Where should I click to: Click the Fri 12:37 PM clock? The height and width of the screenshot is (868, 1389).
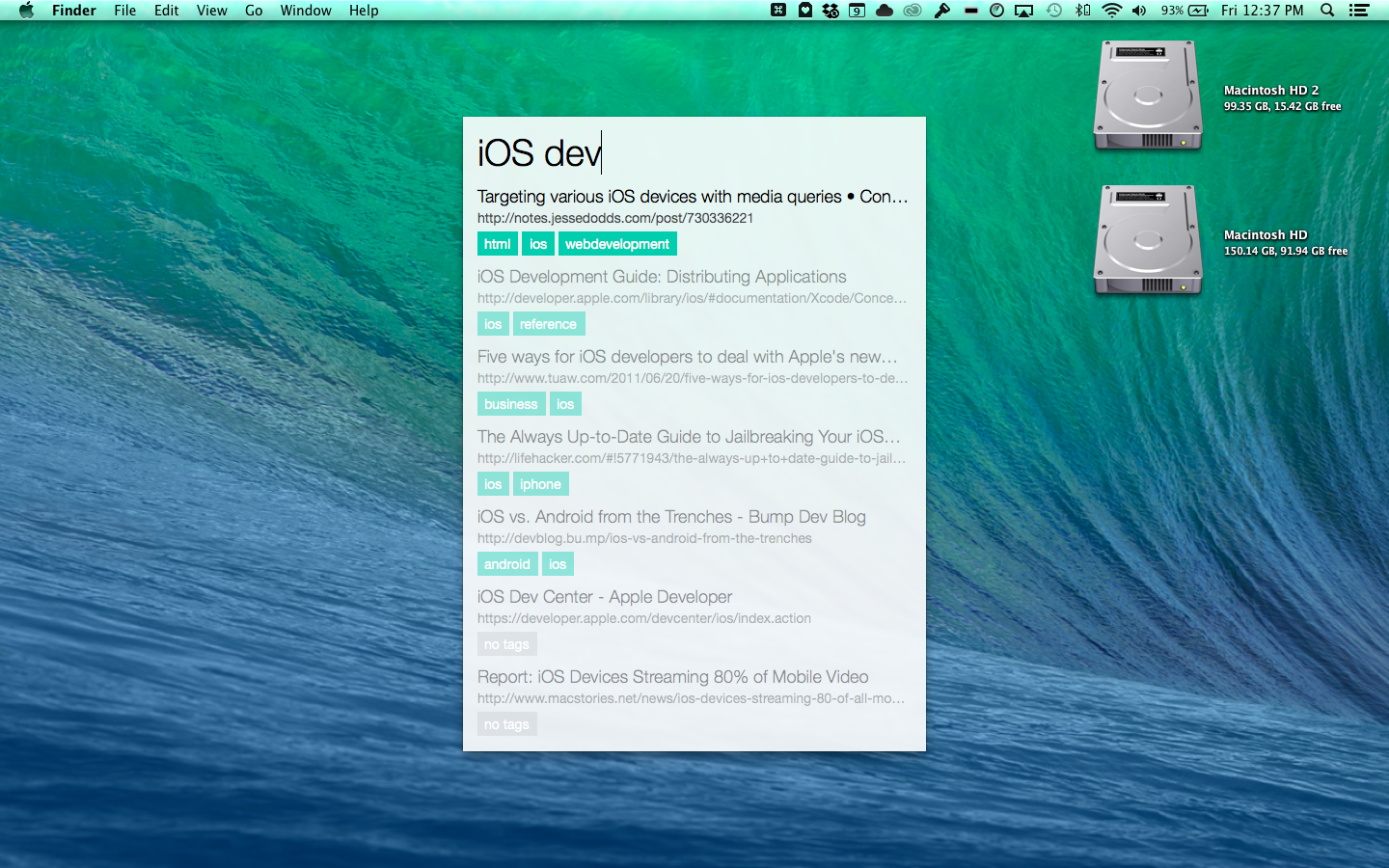click(1262, 11)
